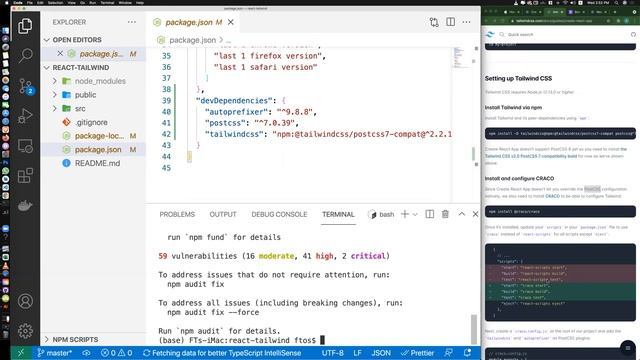Open Source Control view with badge
640x360 pixels.
tap(26, 86)
